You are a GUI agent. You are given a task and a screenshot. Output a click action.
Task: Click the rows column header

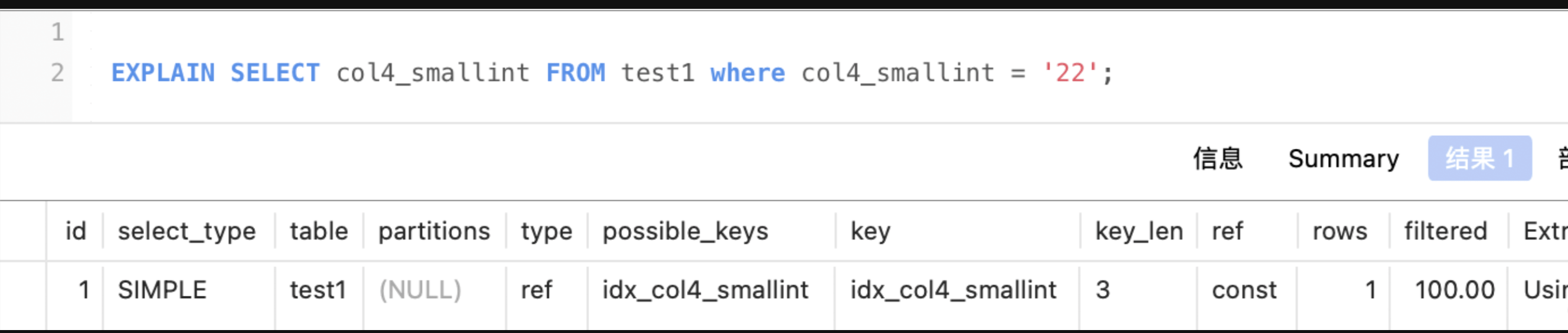pyautogui.click(x=1340, y=231)
